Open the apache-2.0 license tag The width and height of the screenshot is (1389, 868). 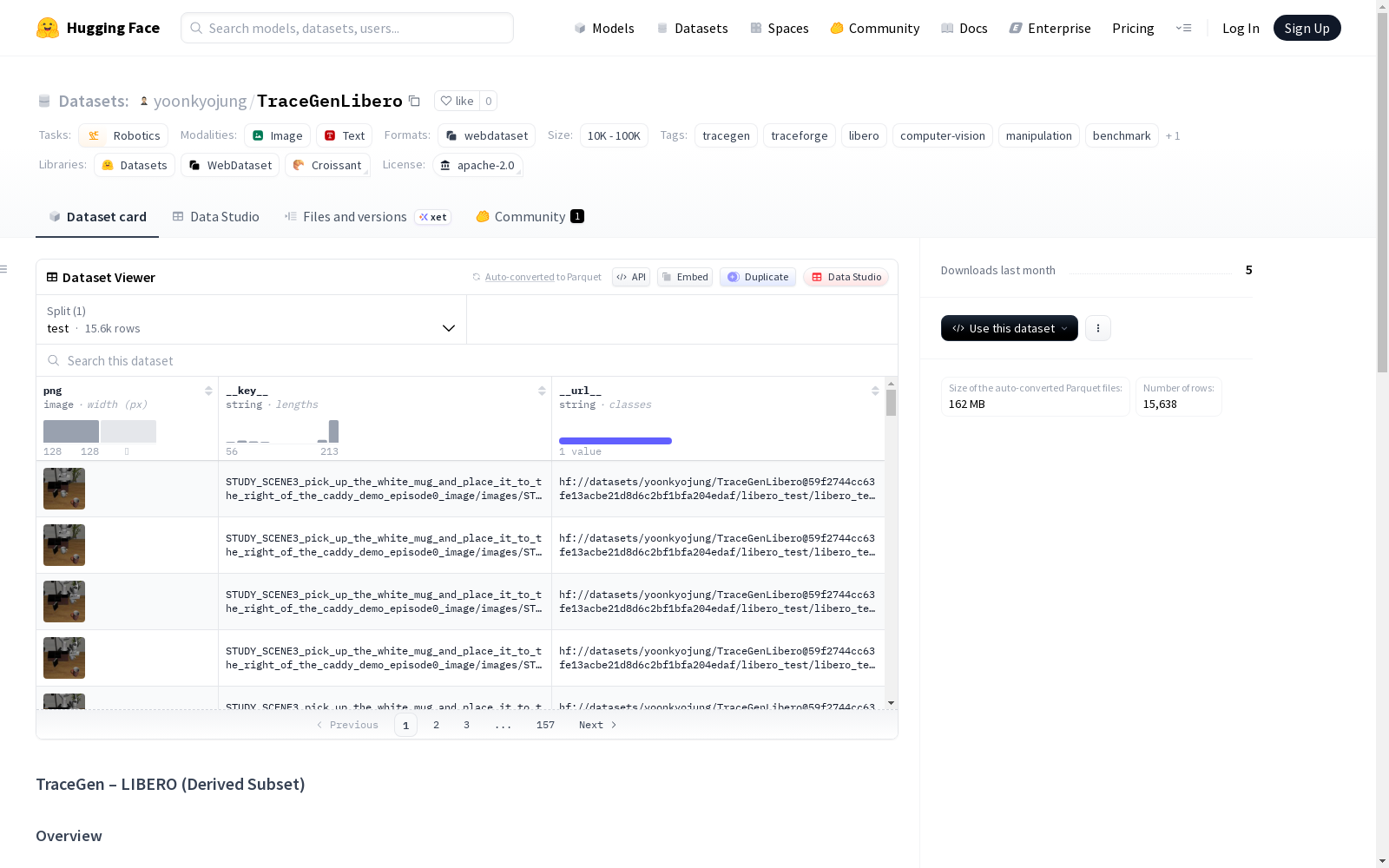click(477, 165)
